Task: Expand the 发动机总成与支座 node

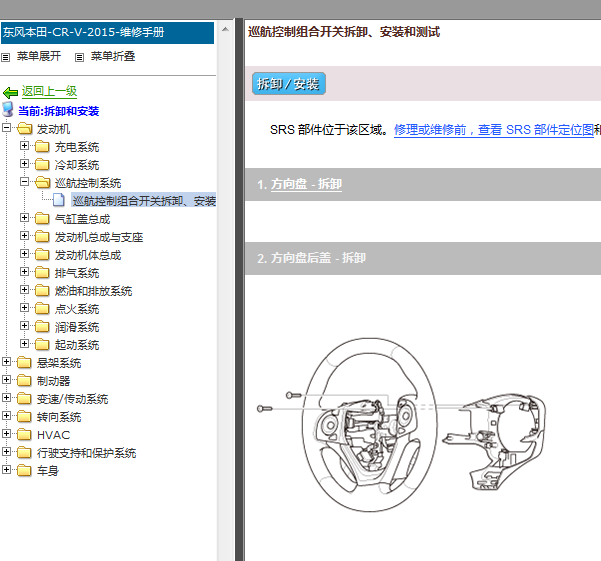Action: tap(24, 235)
